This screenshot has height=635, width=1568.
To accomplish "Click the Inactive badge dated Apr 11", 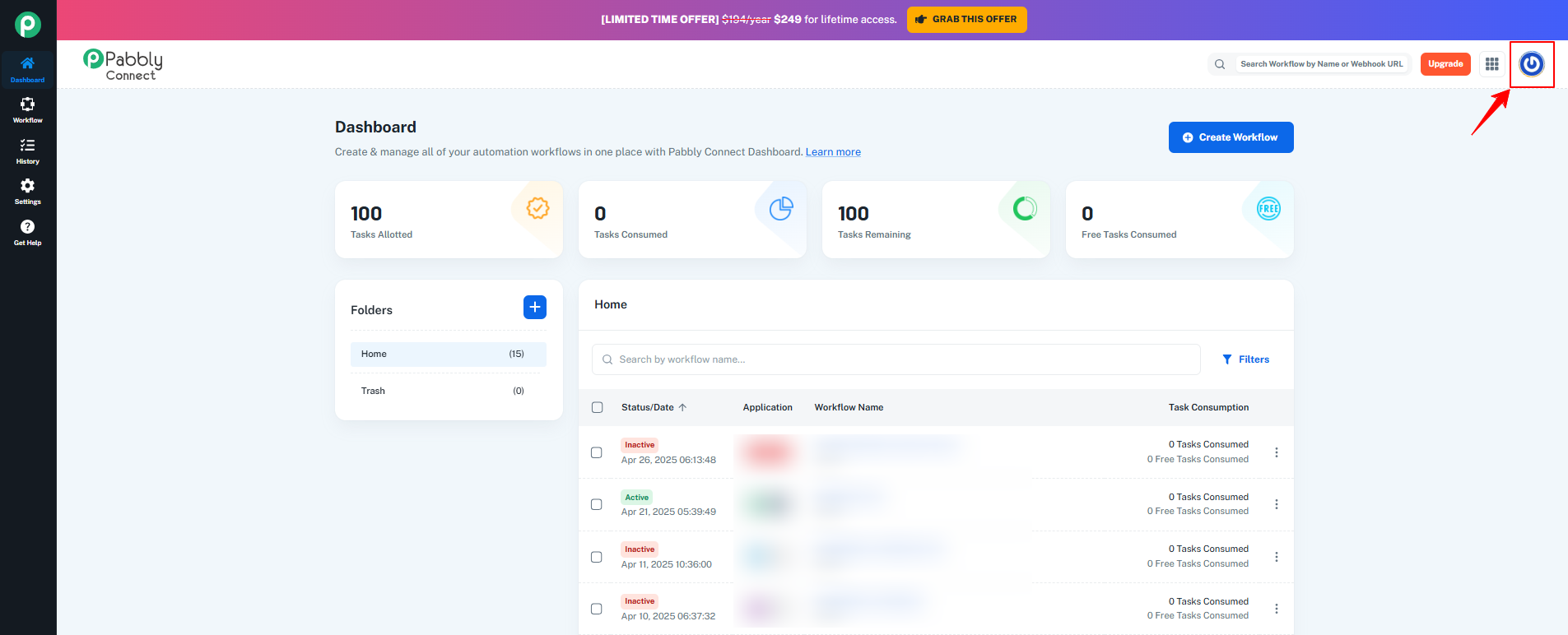I will (x=640, y=549).
